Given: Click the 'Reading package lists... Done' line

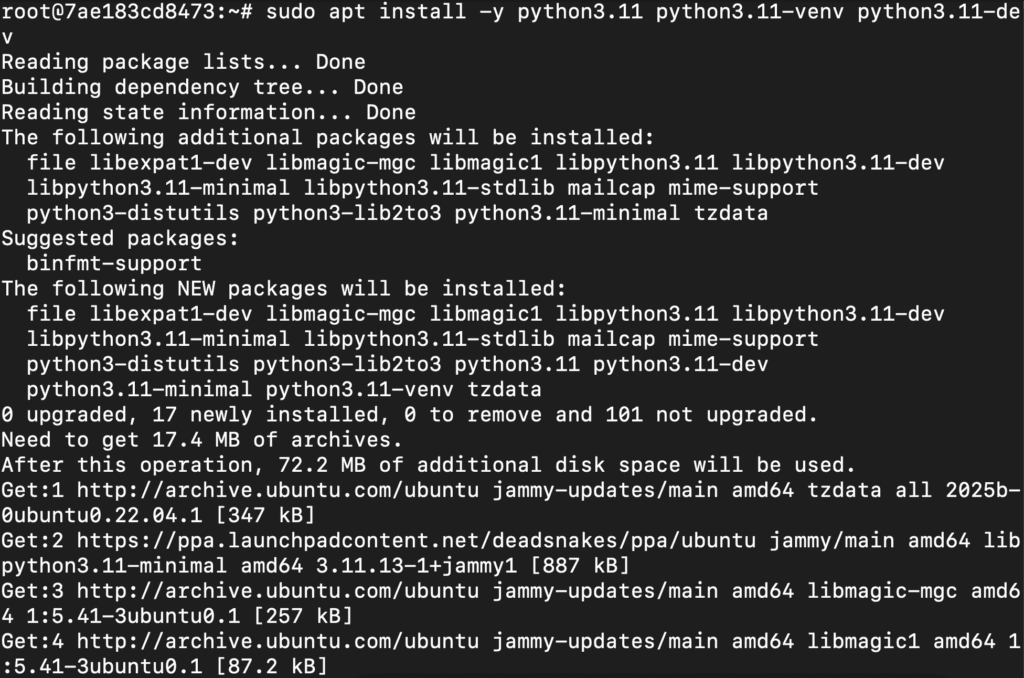Looking at the screenshot, I should [x=184, y=62].
